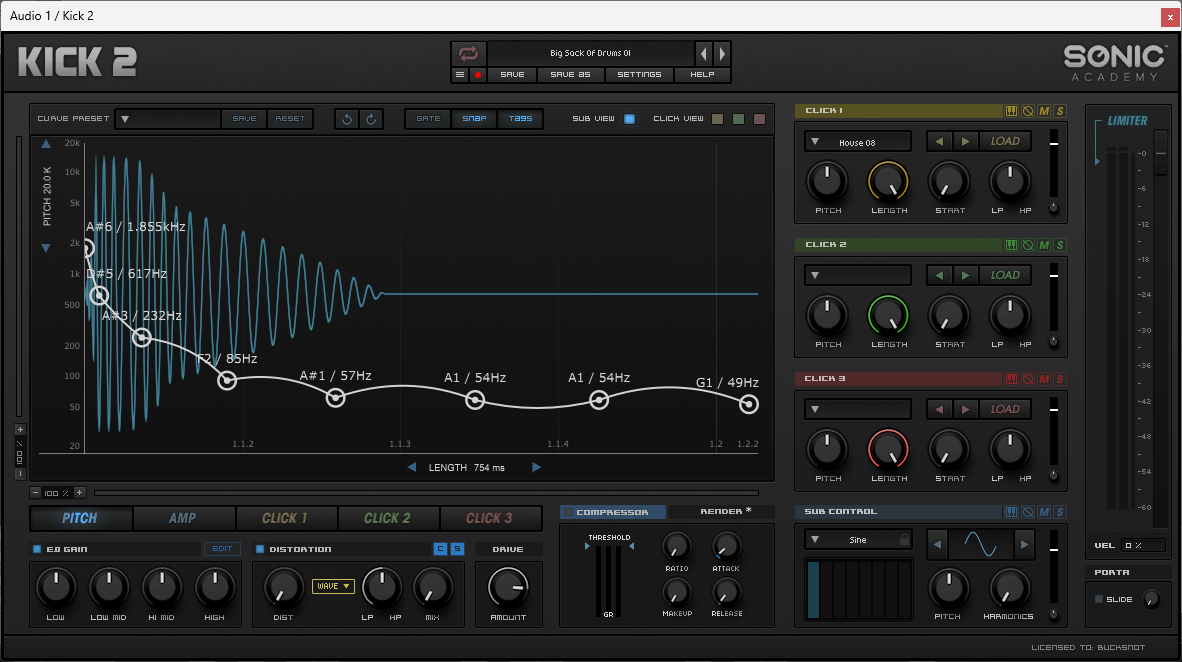Open Click 2 sample dropdown
The image size is (1182, 662).
coord(858,275)
